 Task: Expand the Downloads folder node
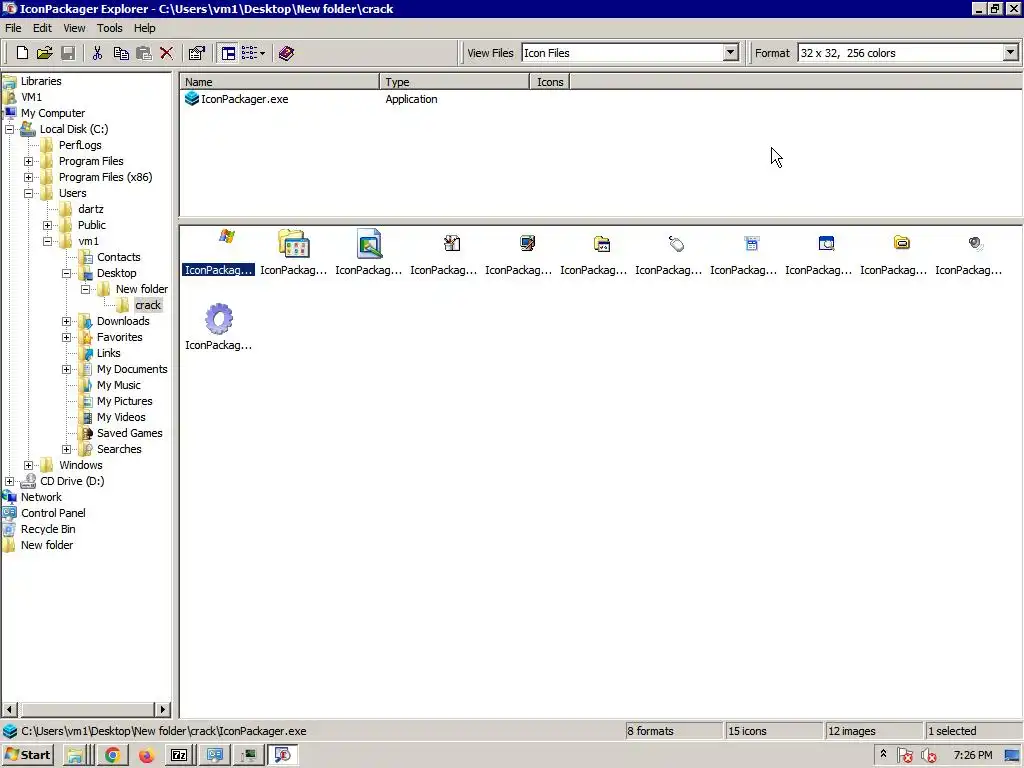(67, 321)
